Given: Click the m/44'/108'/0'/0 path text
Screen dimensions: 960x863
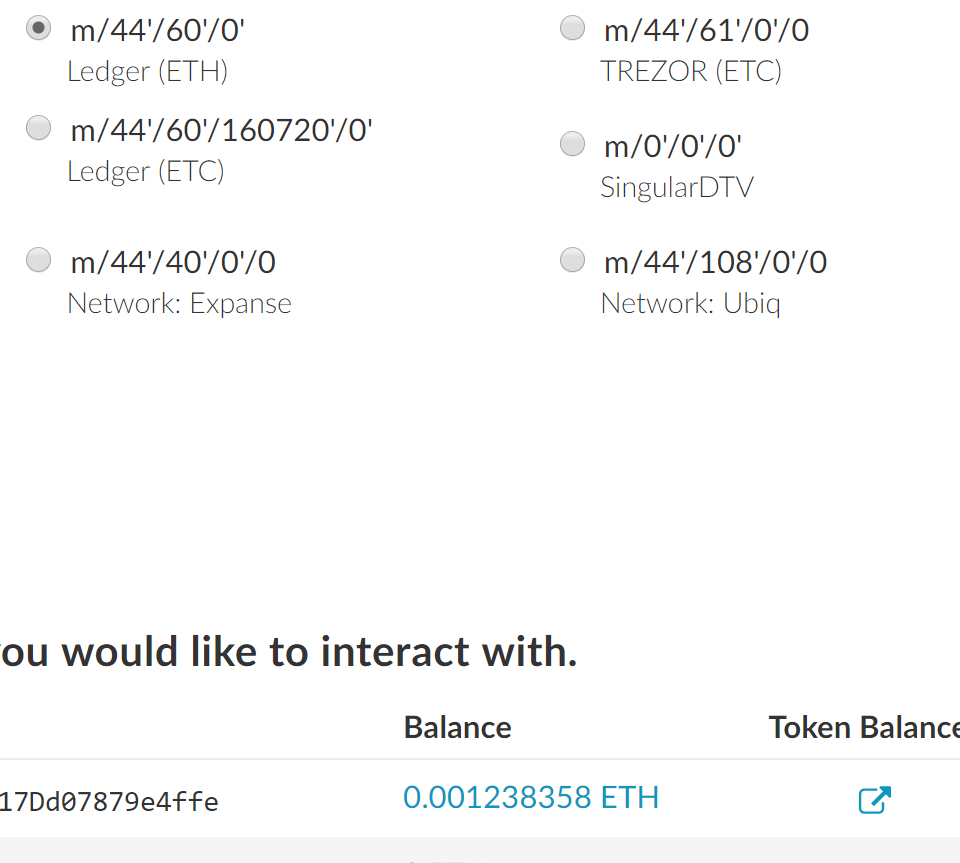Looking at the screenshot, I should click(715, 263).
